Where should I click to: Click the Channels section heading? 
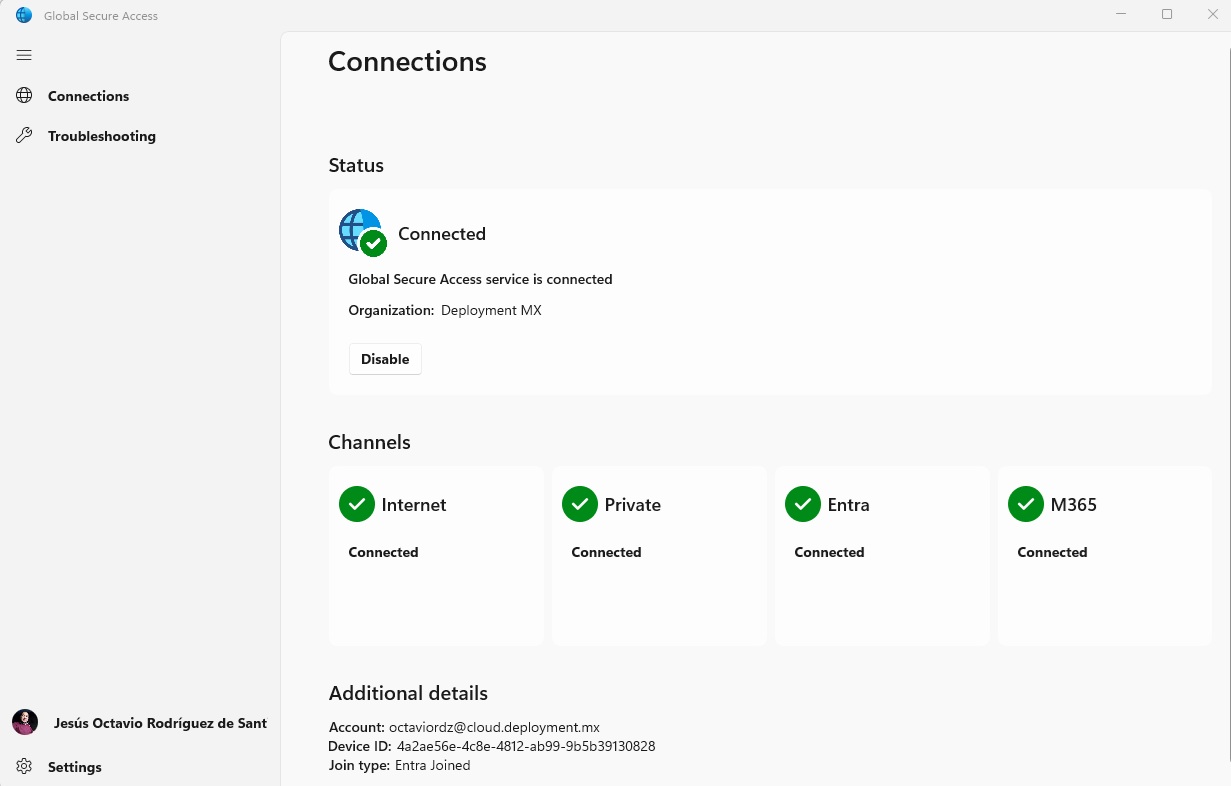coord(369,442)
